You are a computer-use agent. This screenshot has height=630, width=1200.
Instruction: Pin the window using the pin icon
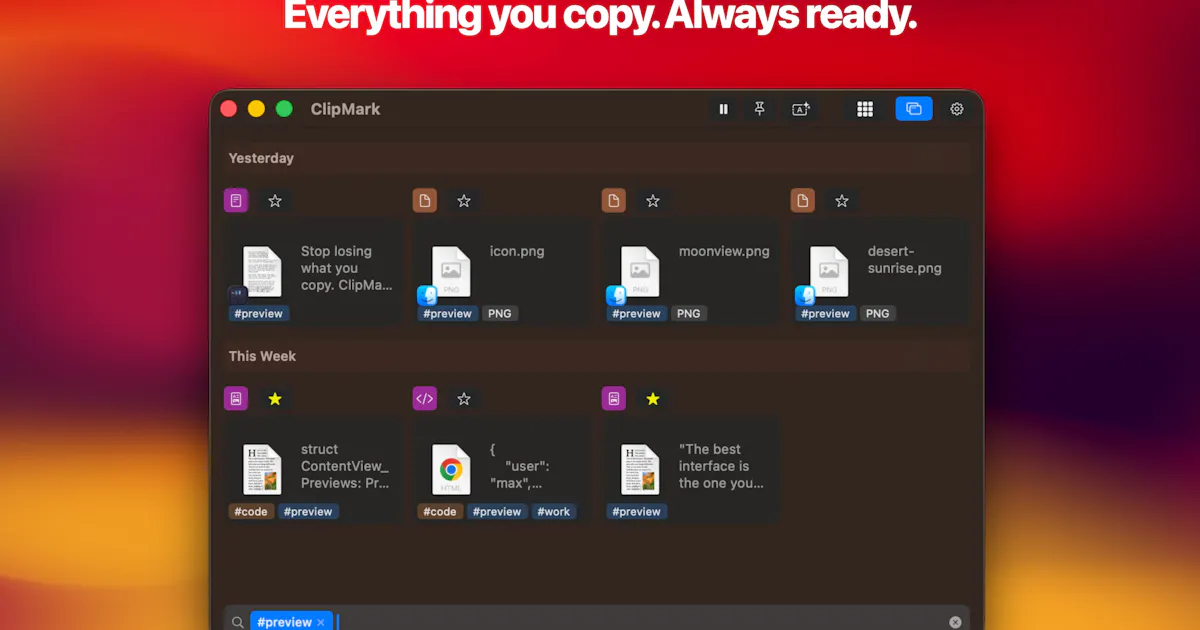[760, 109]
